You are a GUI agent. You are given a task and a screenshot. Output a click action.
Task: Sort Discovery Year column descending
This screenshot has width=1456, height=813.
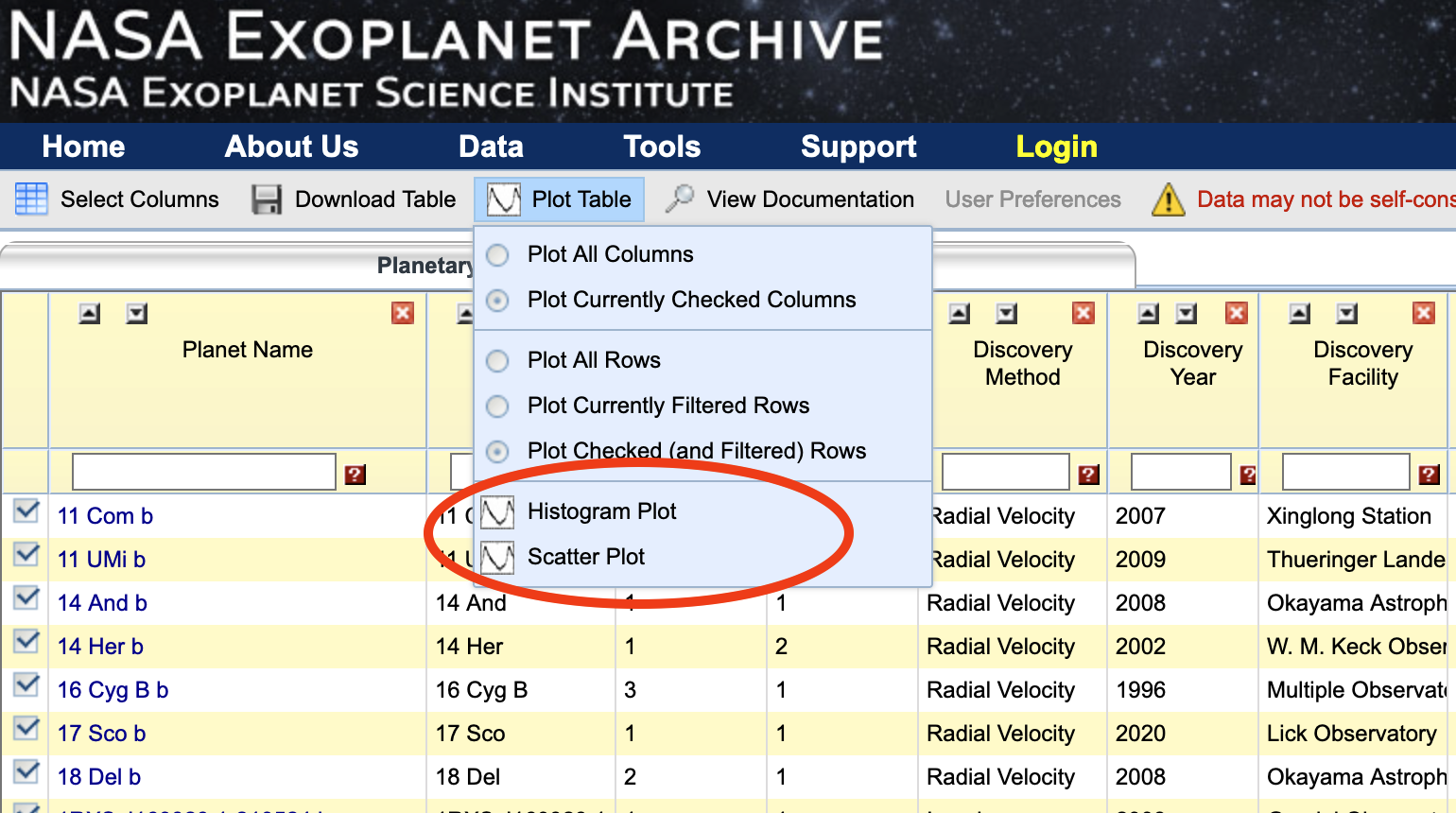click(x=1187, y=313)
